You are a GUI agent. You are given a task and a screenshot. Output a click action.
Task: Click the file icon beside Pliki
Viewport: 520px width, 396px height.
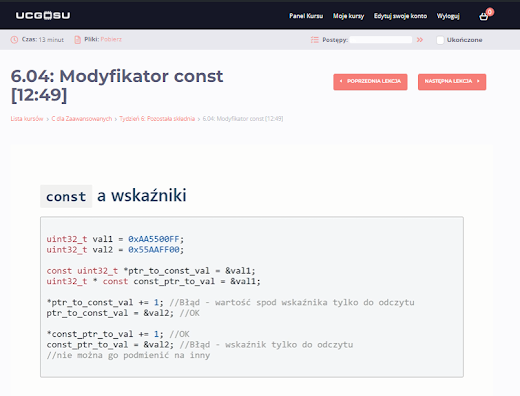77,40
